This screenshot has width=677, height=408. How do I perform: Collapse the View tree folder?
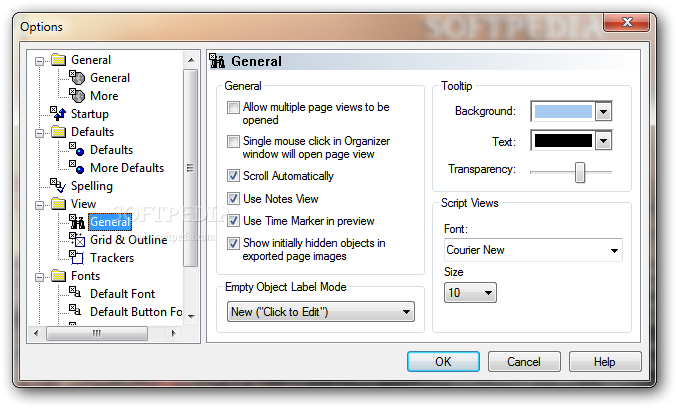(39, 205)
